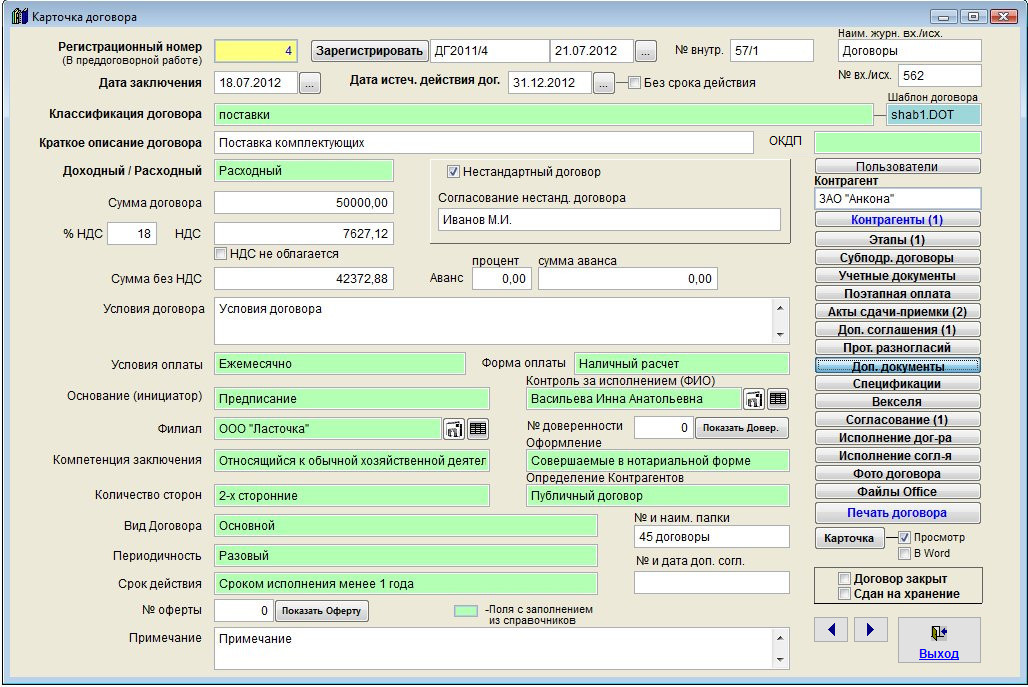Viewport: 1028px width, 687px height.
Task: Click the Печать договора button
Action: tap(897, 513)
